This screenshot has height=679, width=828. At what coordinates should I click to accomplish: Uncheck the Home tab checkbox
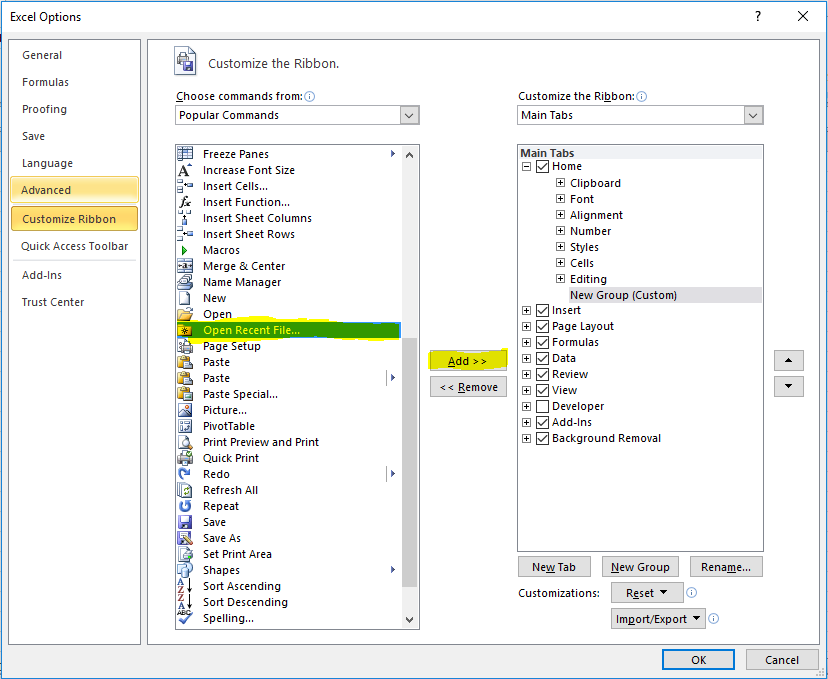(x=542, y=166)
